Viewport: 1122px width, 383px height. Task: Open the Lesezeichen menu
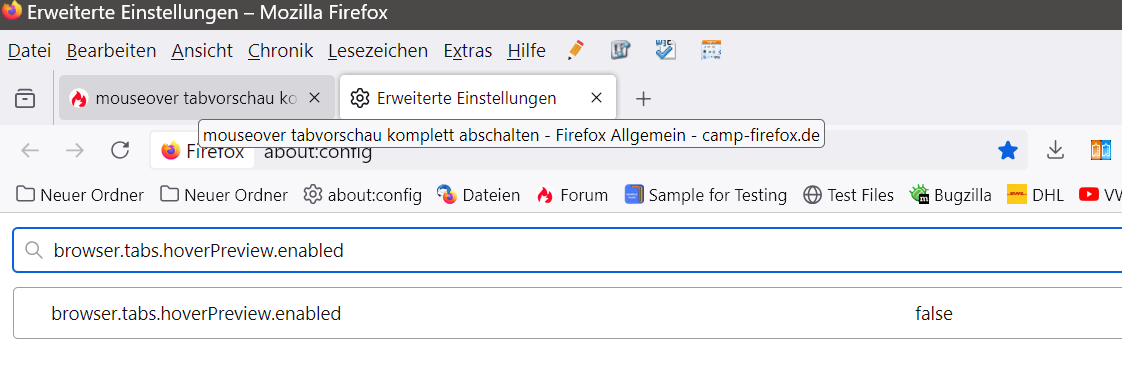click(x=378, y=51)
